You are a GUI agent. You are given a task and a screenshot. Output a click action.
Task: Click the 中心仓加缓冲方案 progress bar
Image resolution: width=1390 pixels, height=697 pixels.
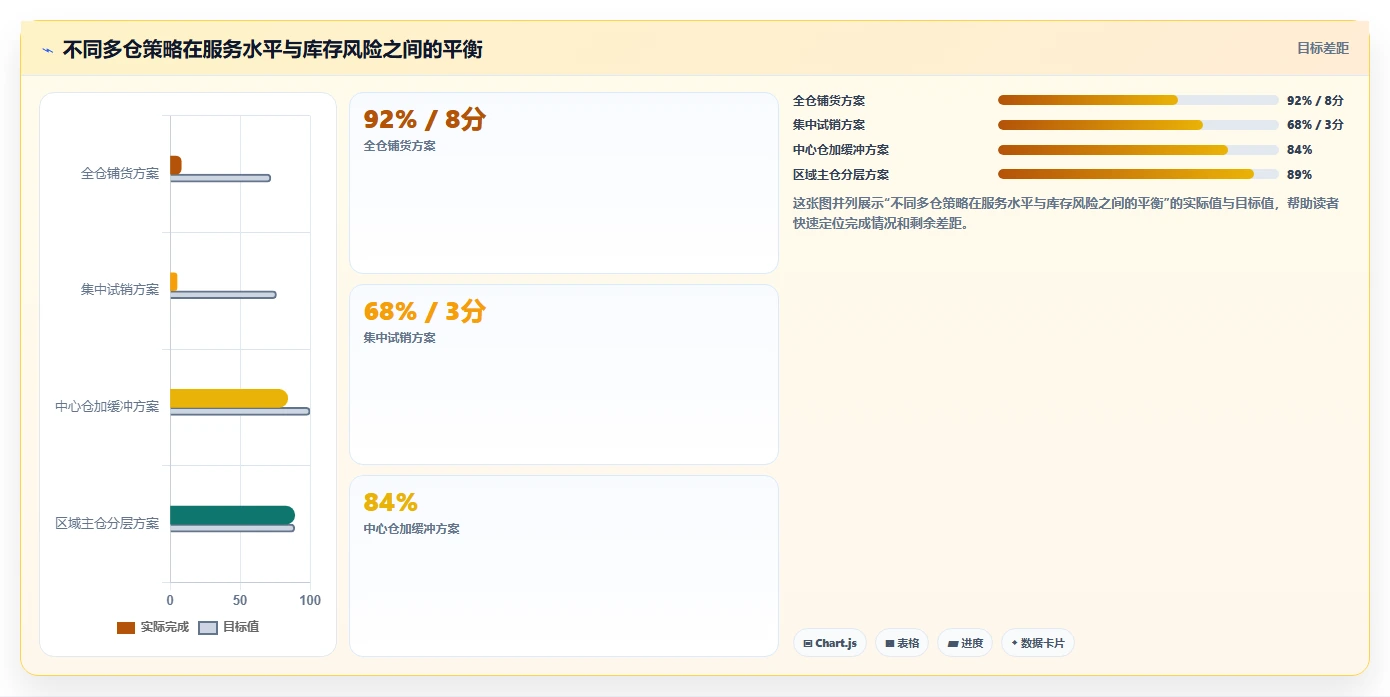coord(1138,150)
